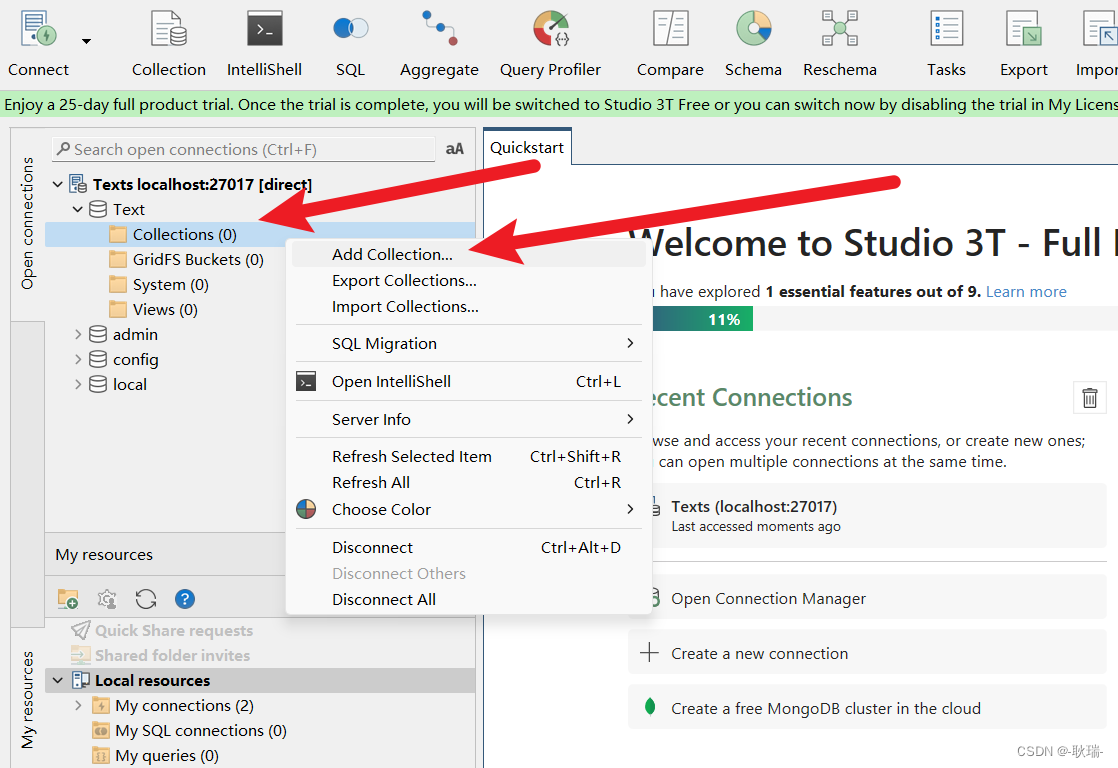Click the add folder icon in My resources

click(x=68, y=599)
